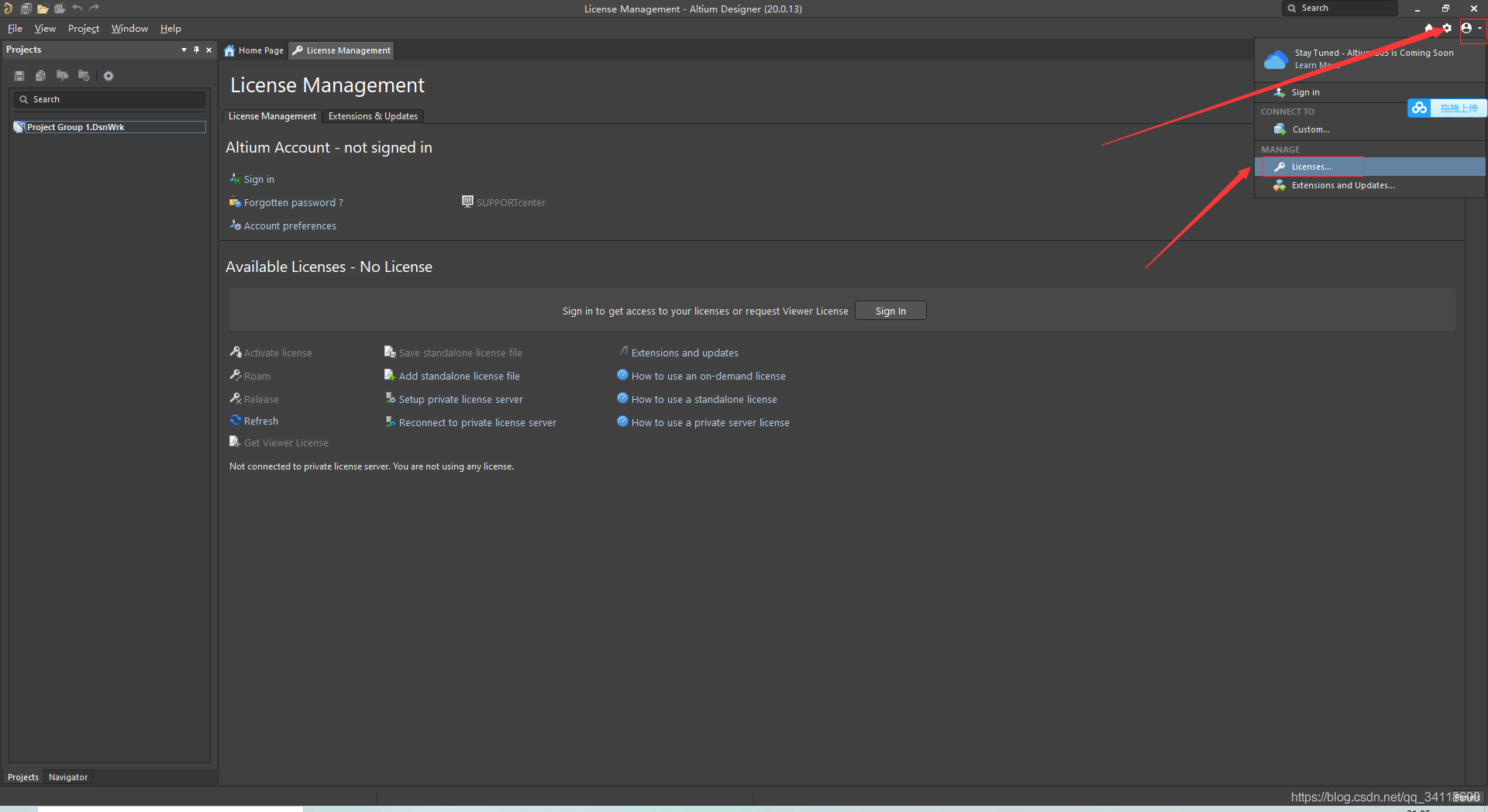The image size is (1488, 812).
Task: Pin the Projects panel
Action: point(196,50)
